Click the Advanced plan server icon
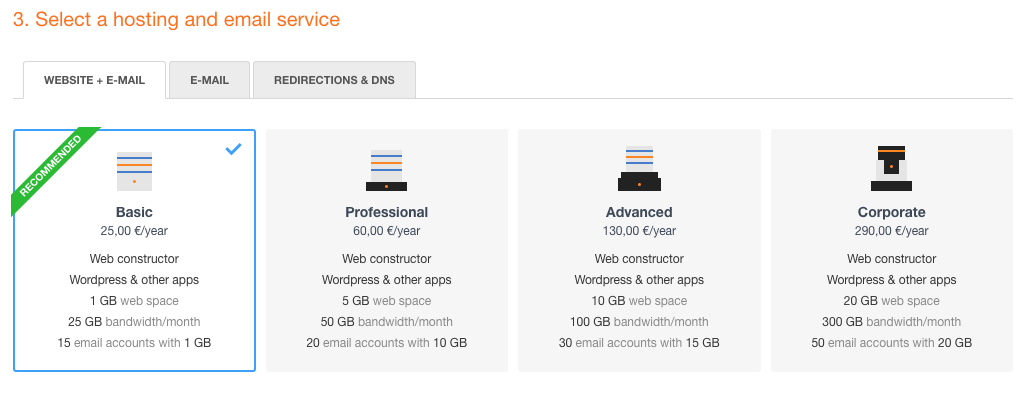1026x395 pixels. tap(639, 168)
